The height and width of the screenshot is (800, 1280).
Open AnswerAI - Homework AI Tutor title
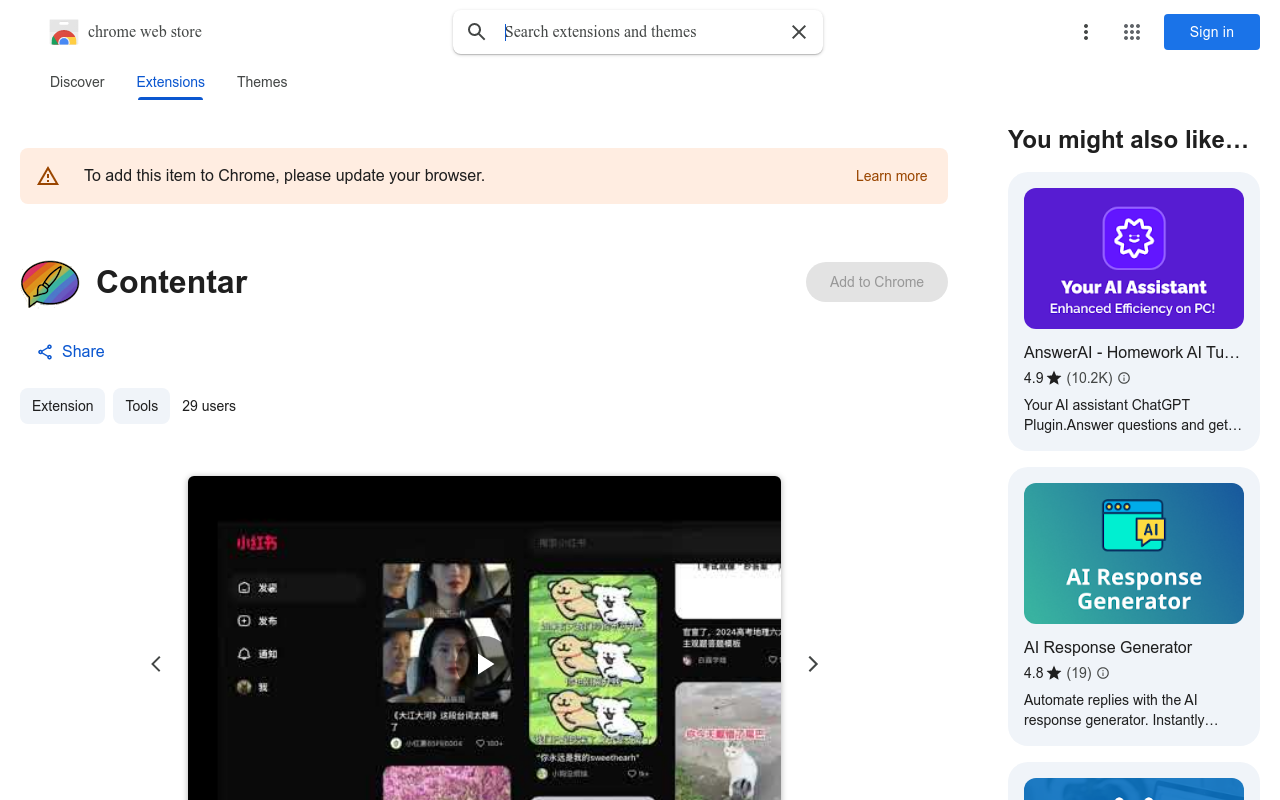click(x=1132, y=352)
